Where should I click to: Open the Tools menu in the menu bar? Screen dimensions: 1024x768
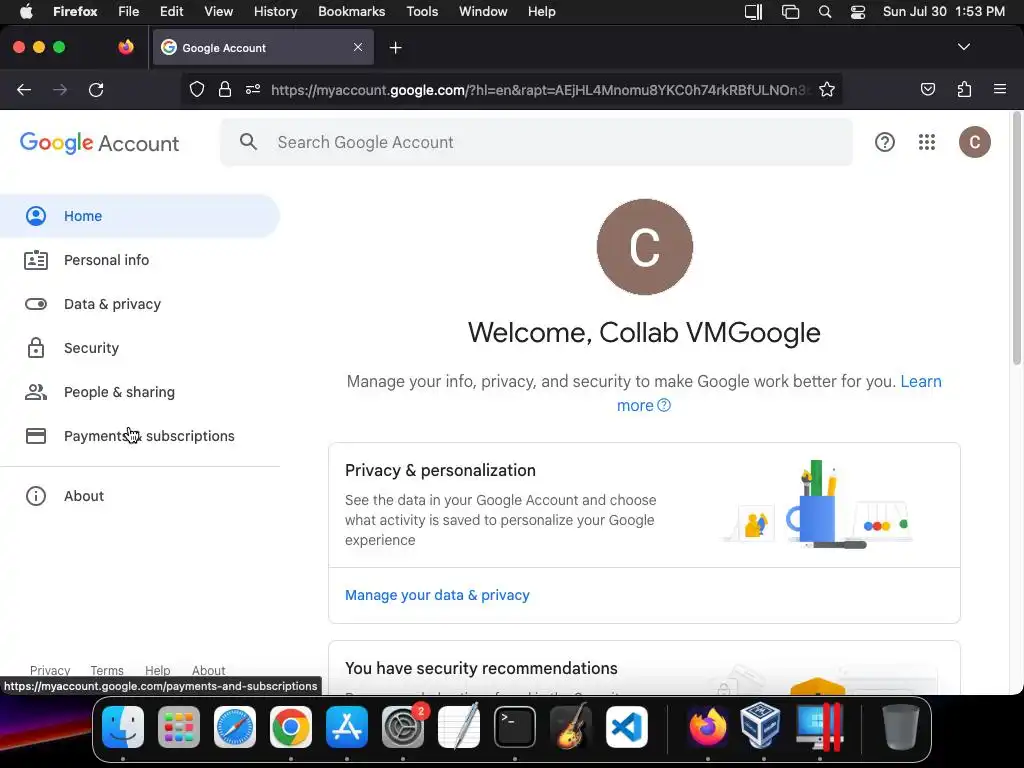pyautogui.click(x=422, y=12)
